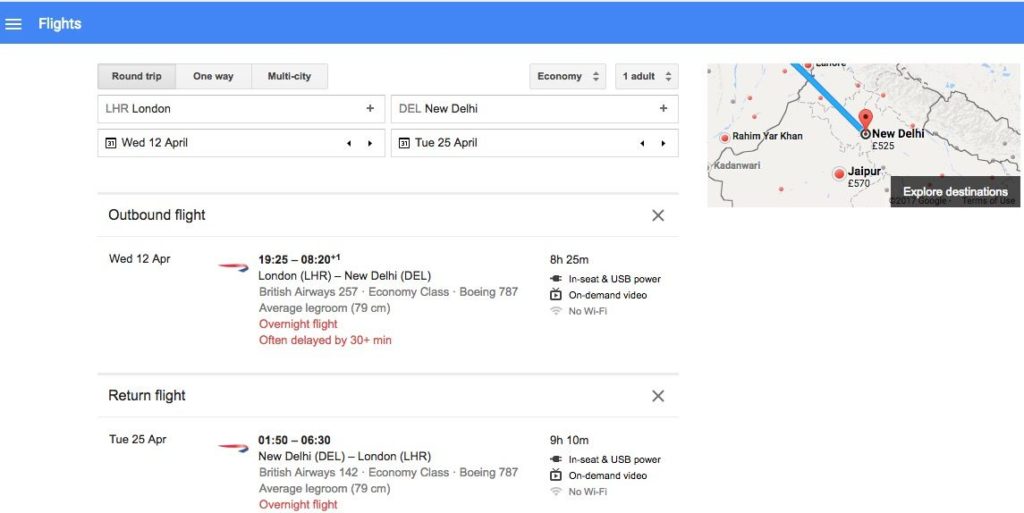Click the 19:25 – 08:20 outbound times
This screenshot has height=513, width=1024.
coord(299,260)
